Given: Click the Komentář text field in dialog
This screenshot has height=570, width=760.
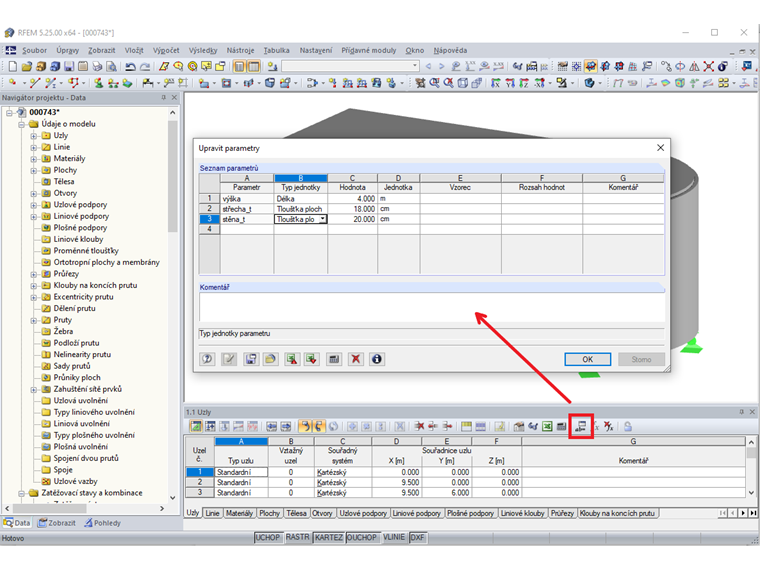Looking at the screenshot, I should [x=431, y=307].
